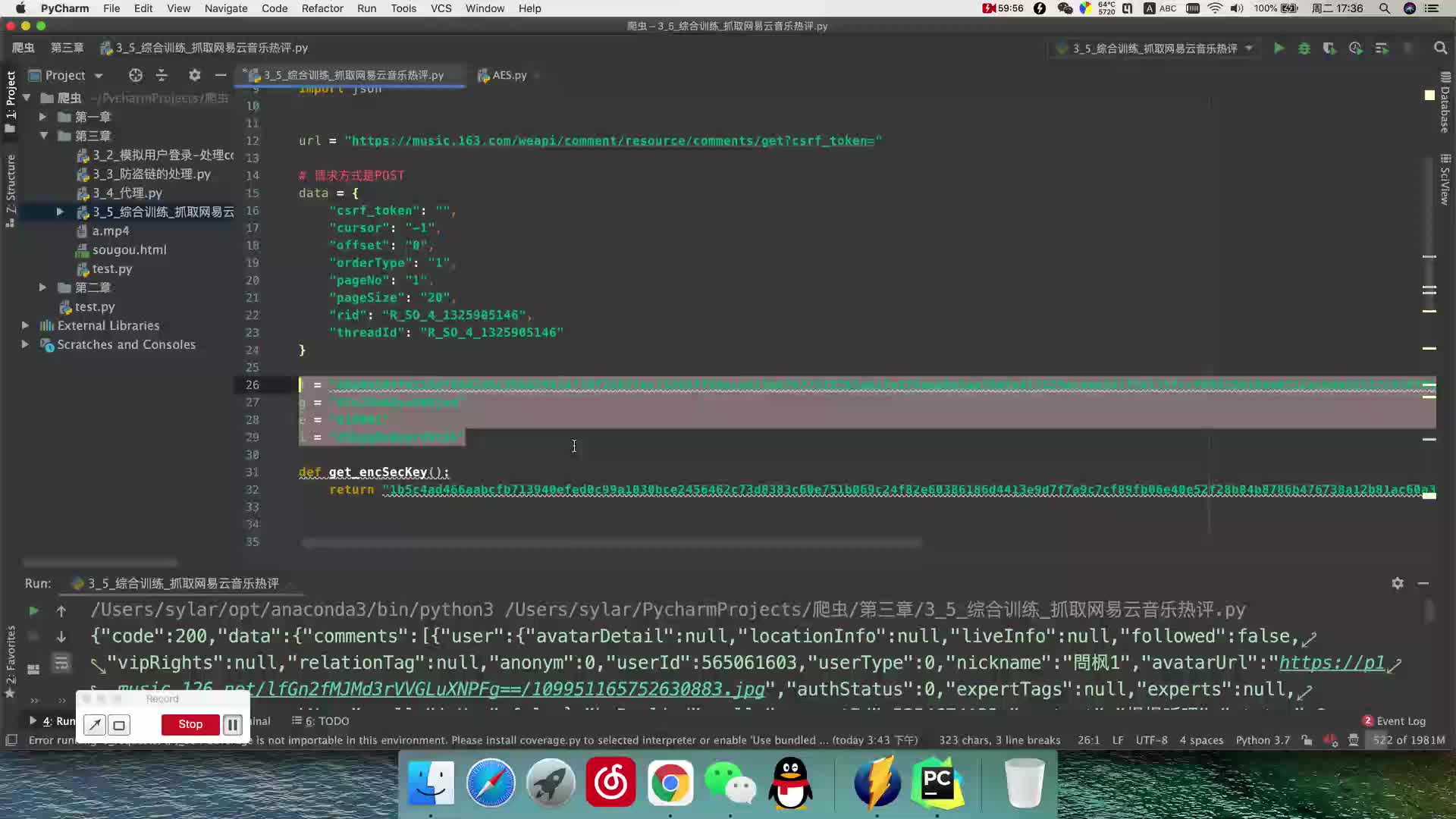
Task: Collapse the 爬虫 root folder
Action: point(27,98)
